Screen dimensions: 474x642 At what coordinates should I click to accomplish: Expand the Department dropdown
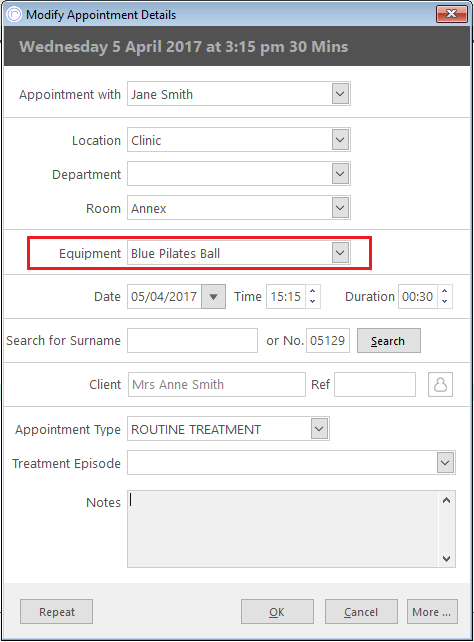point(340,174)
